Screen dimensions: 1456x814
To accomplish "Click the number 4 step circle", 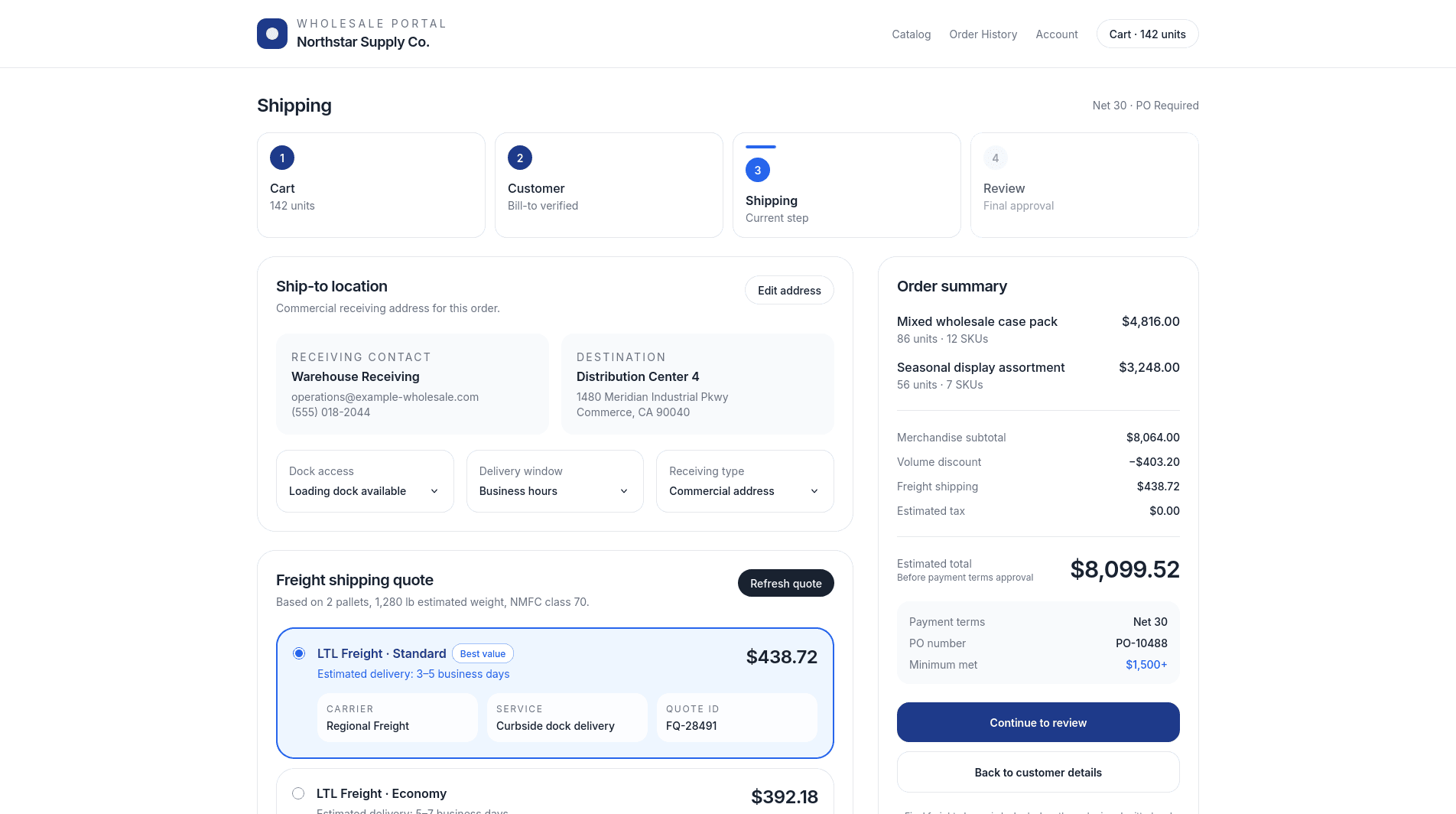I will [x=996, y=158].
